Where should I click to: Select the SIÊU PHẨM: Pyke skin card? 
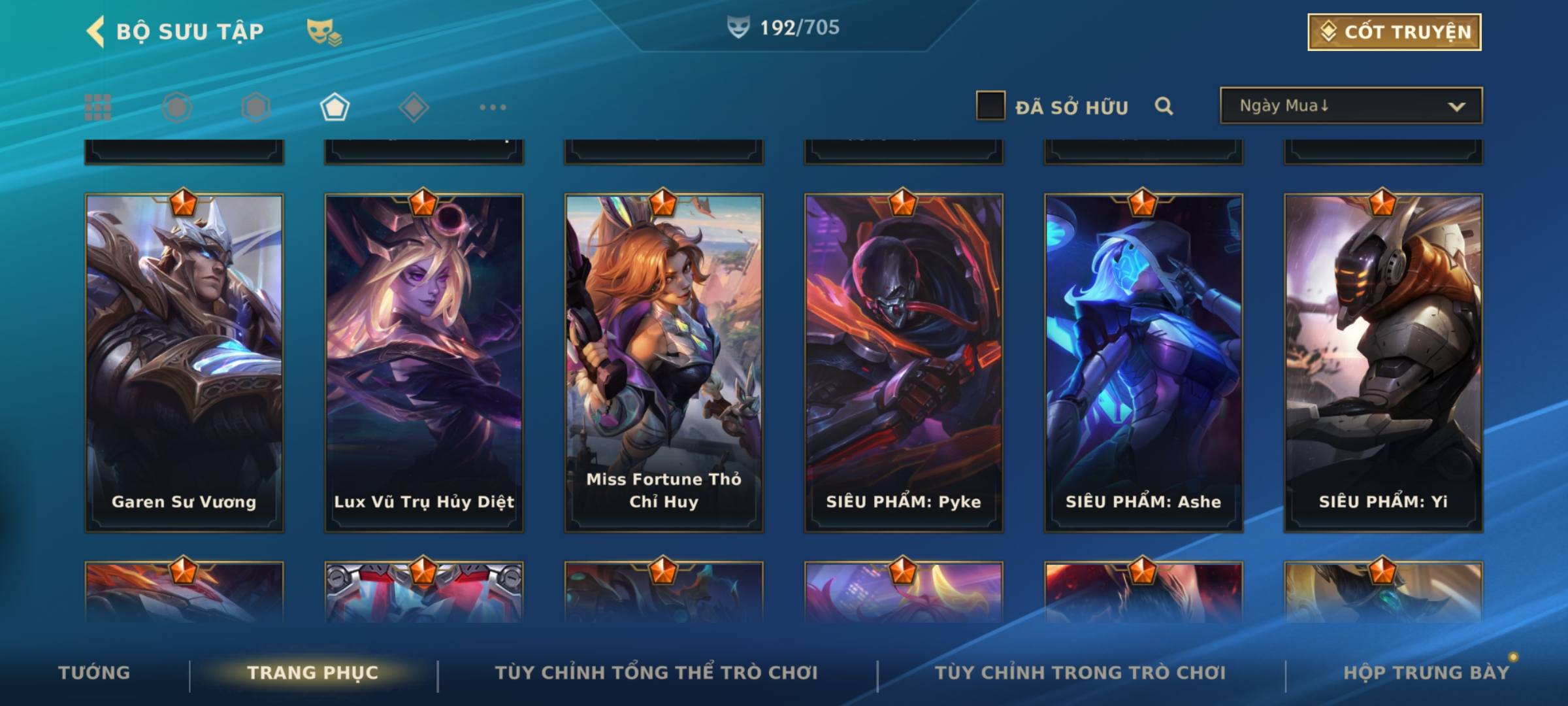(904, 363)
